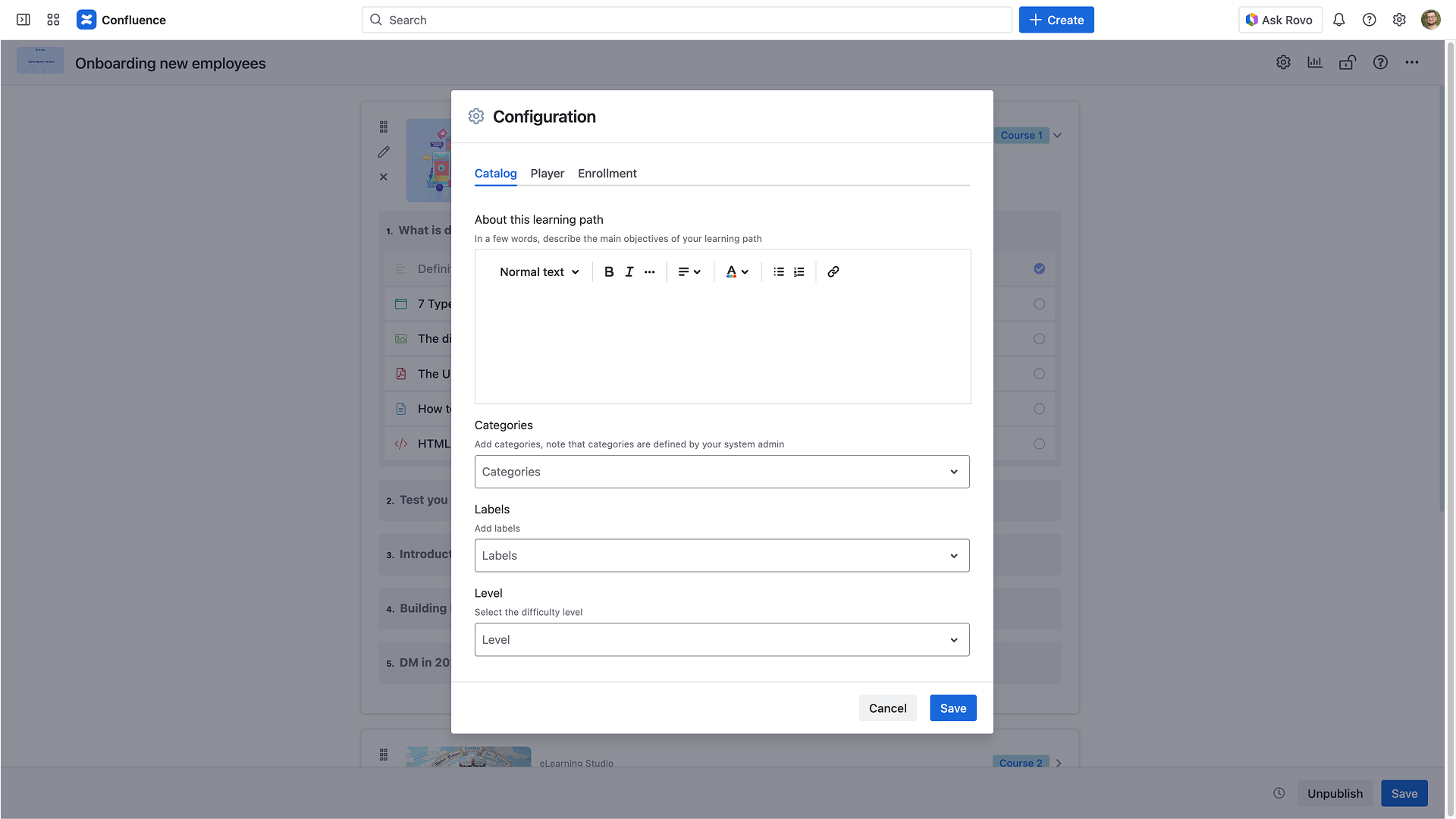Open the Categories dropdown
This screenshot has width=1456, height=819.
(721, 472)
